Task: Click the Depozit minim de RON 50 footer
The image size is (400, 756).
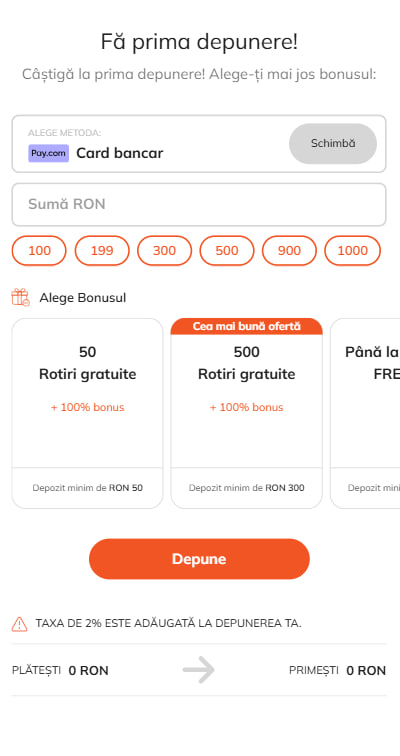Action: pos(87,488)
